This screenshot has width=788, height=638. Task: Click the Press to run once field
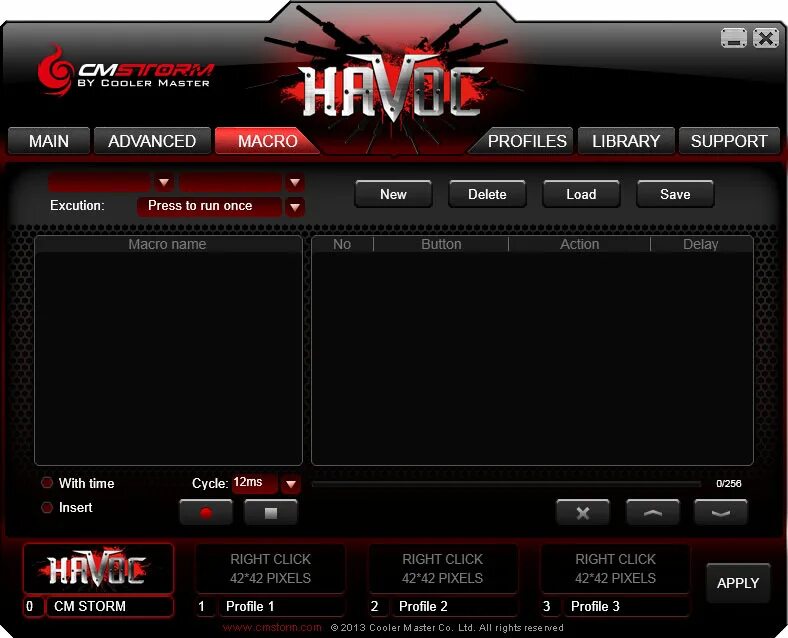209,206
